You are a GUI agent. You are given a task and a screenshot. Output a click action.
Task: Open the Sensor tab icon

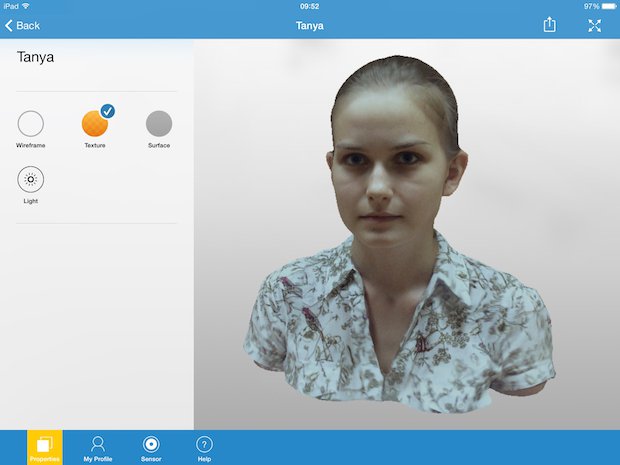pyautogui.click(x=151, y=443)
